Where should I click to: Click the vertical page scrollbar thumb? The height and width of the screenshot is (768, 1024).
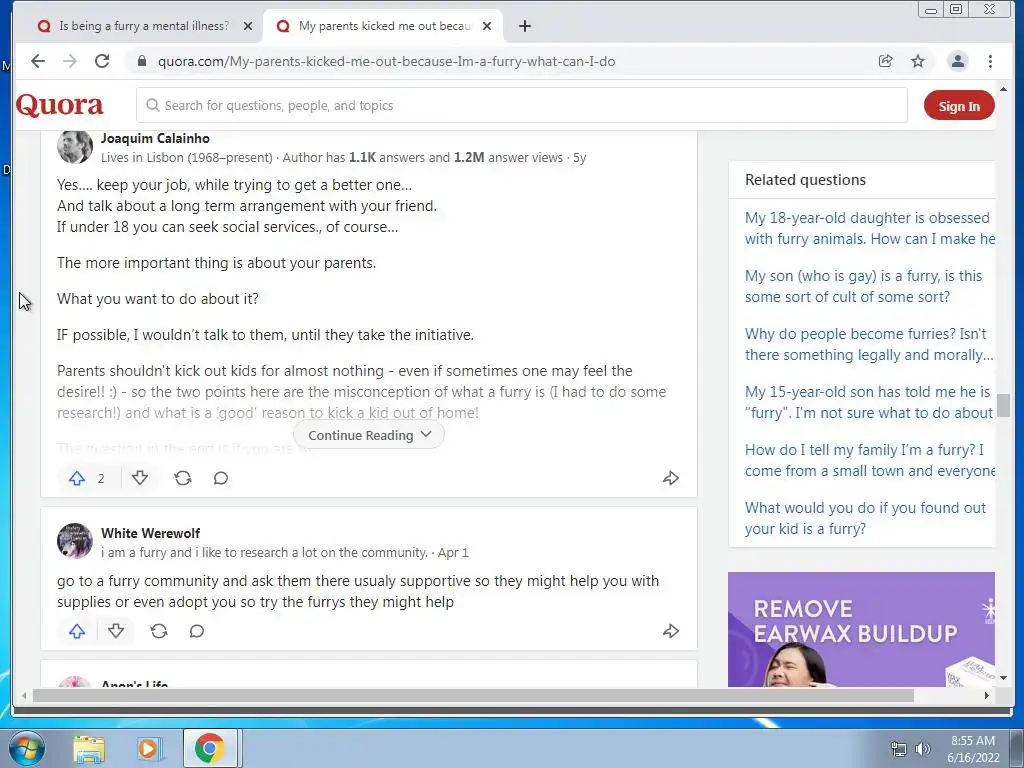[1003, 405]
